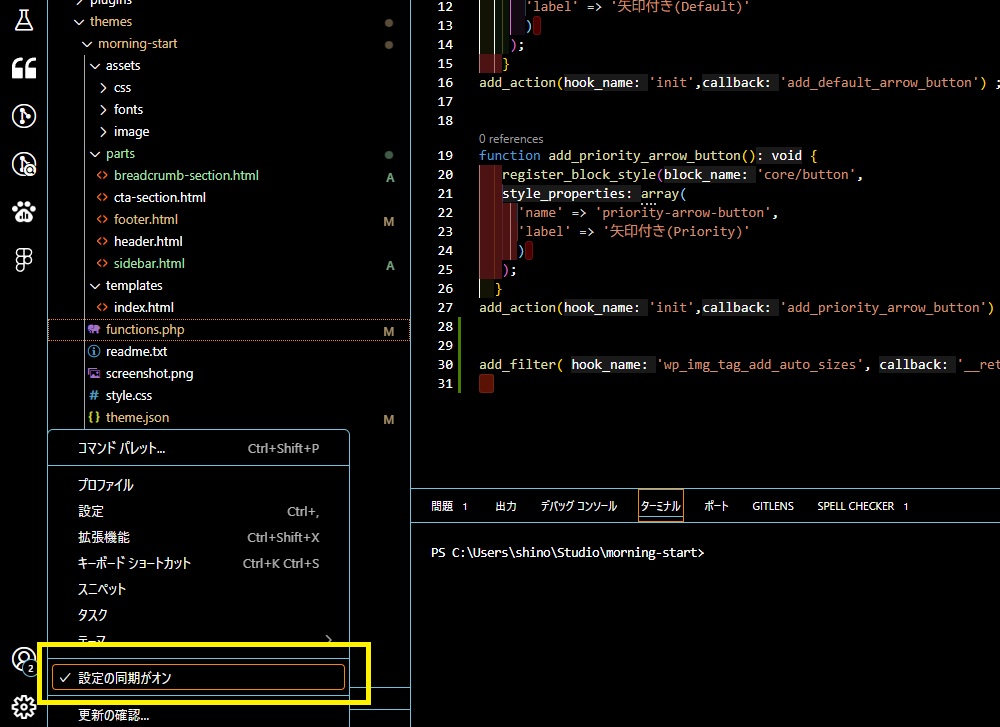Open スニペット menu entry

tap(198, 589)
